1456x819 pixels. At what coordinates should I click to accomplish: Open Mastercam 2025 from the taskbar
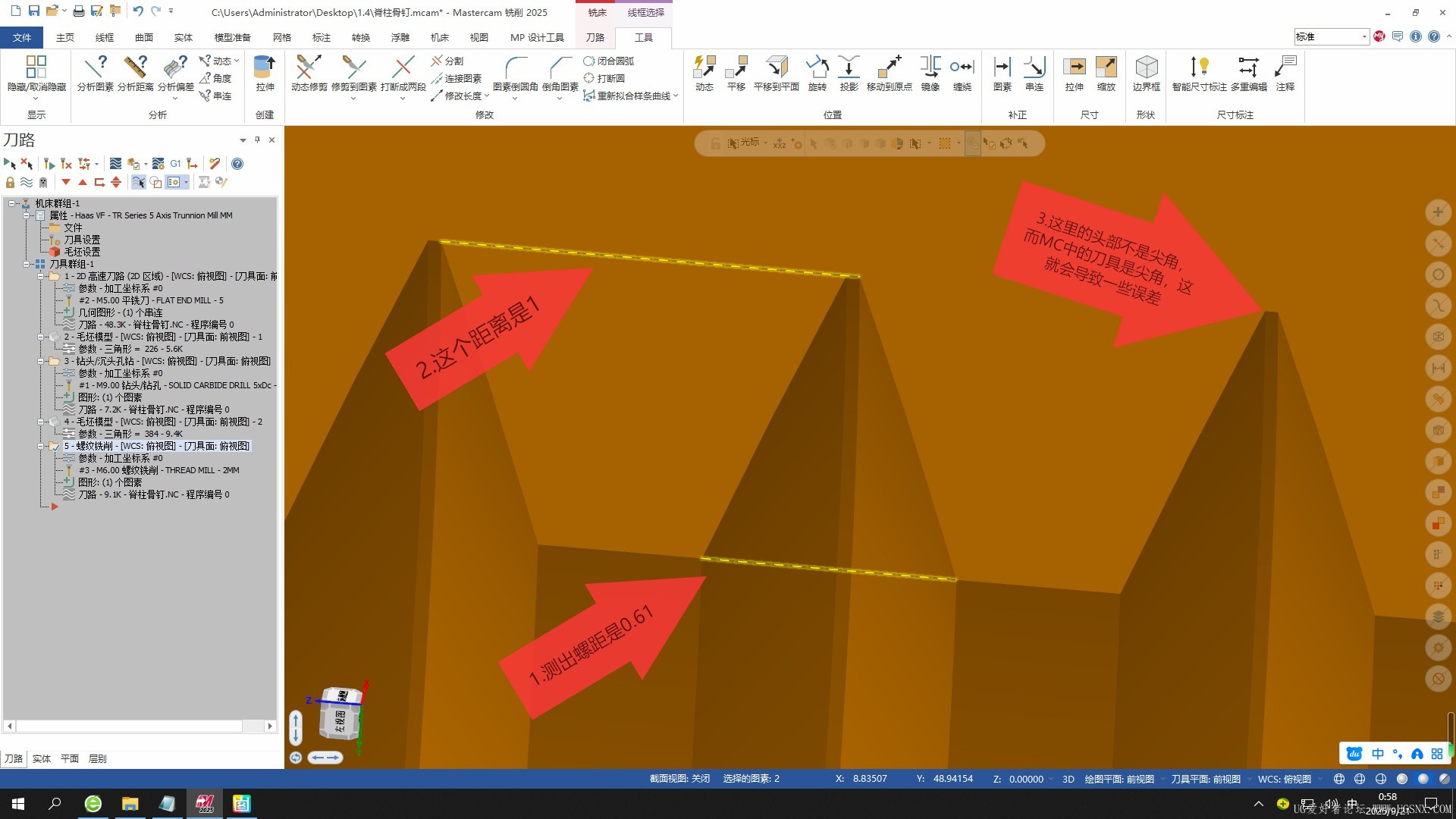(x=205, y=804)
